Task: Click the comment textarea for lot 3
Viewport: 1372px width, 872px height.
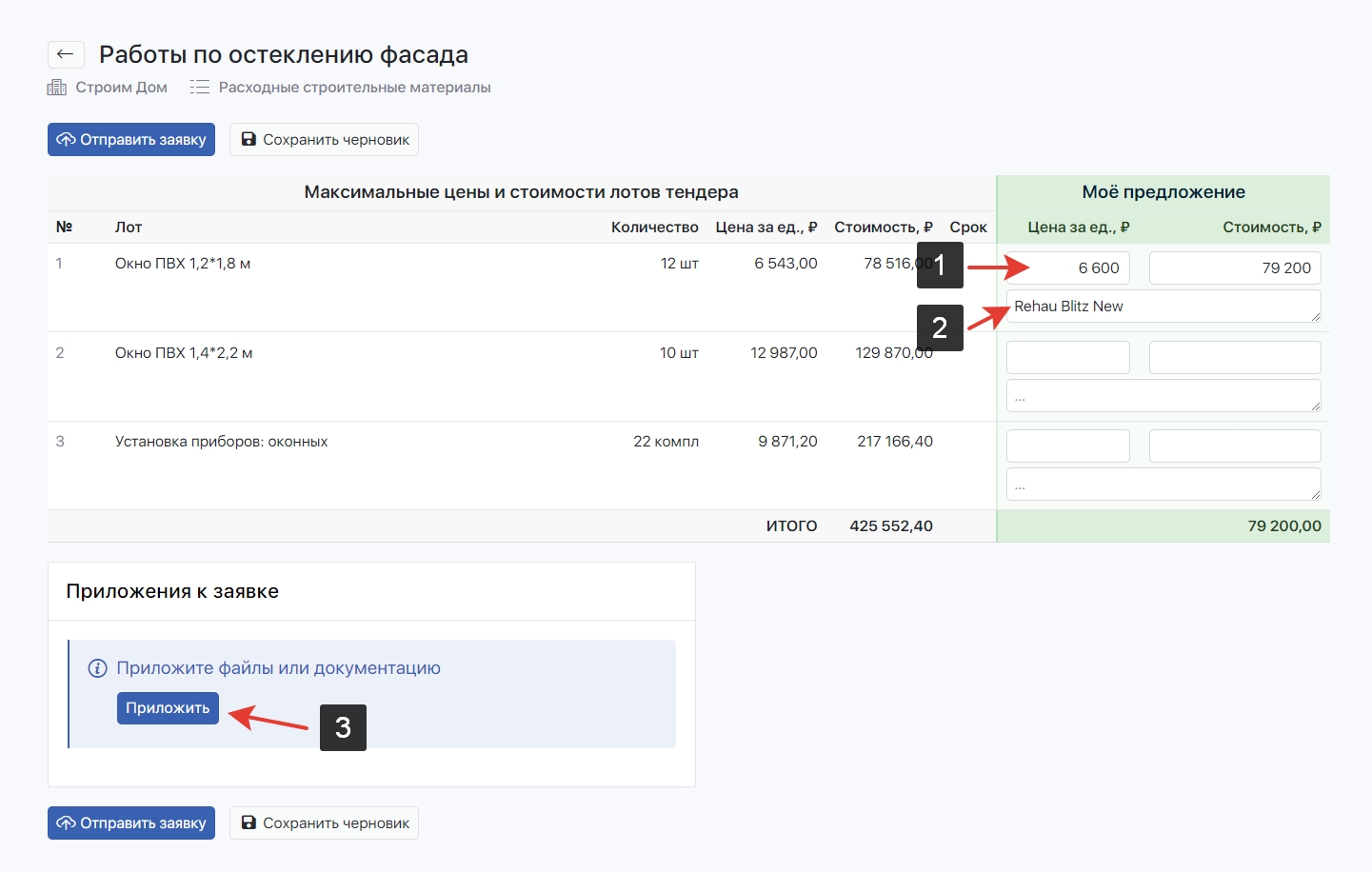Action: point(1163,485)
